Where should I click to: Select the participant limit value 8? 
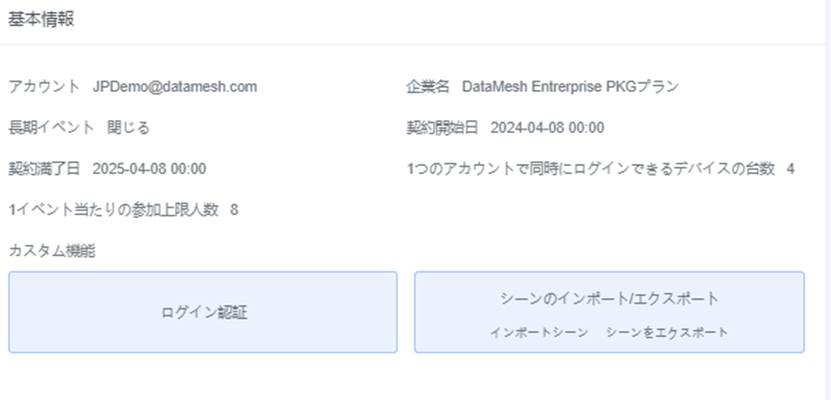pyautogui.click(x=234, y=210)
